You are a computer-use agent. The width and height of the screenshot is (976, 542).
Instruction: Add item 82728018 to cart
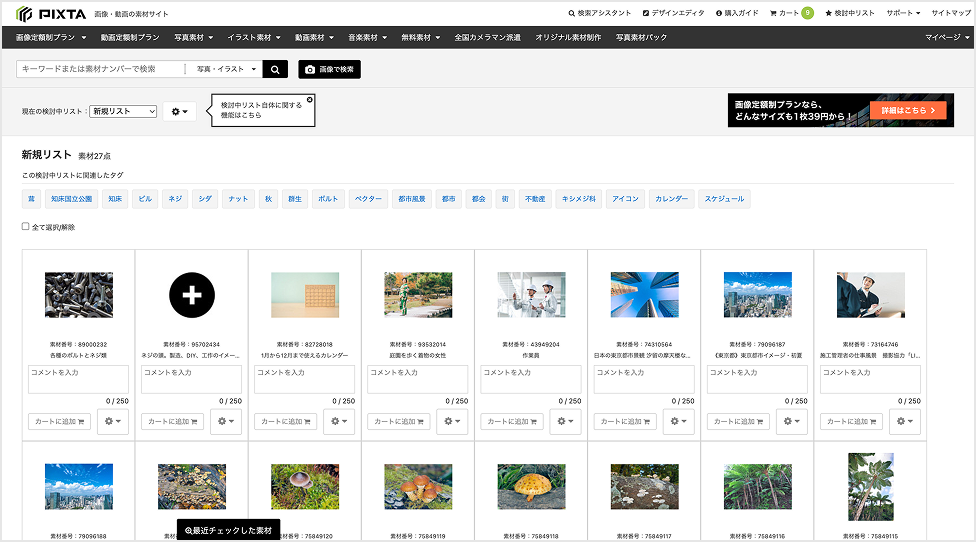[286, 421]
